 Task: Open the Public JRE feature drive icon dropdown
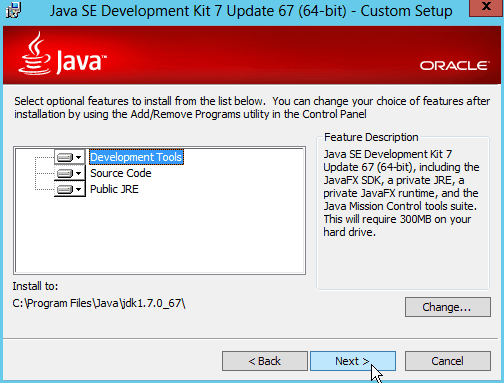pyautogui.click(x=70, y=189)
